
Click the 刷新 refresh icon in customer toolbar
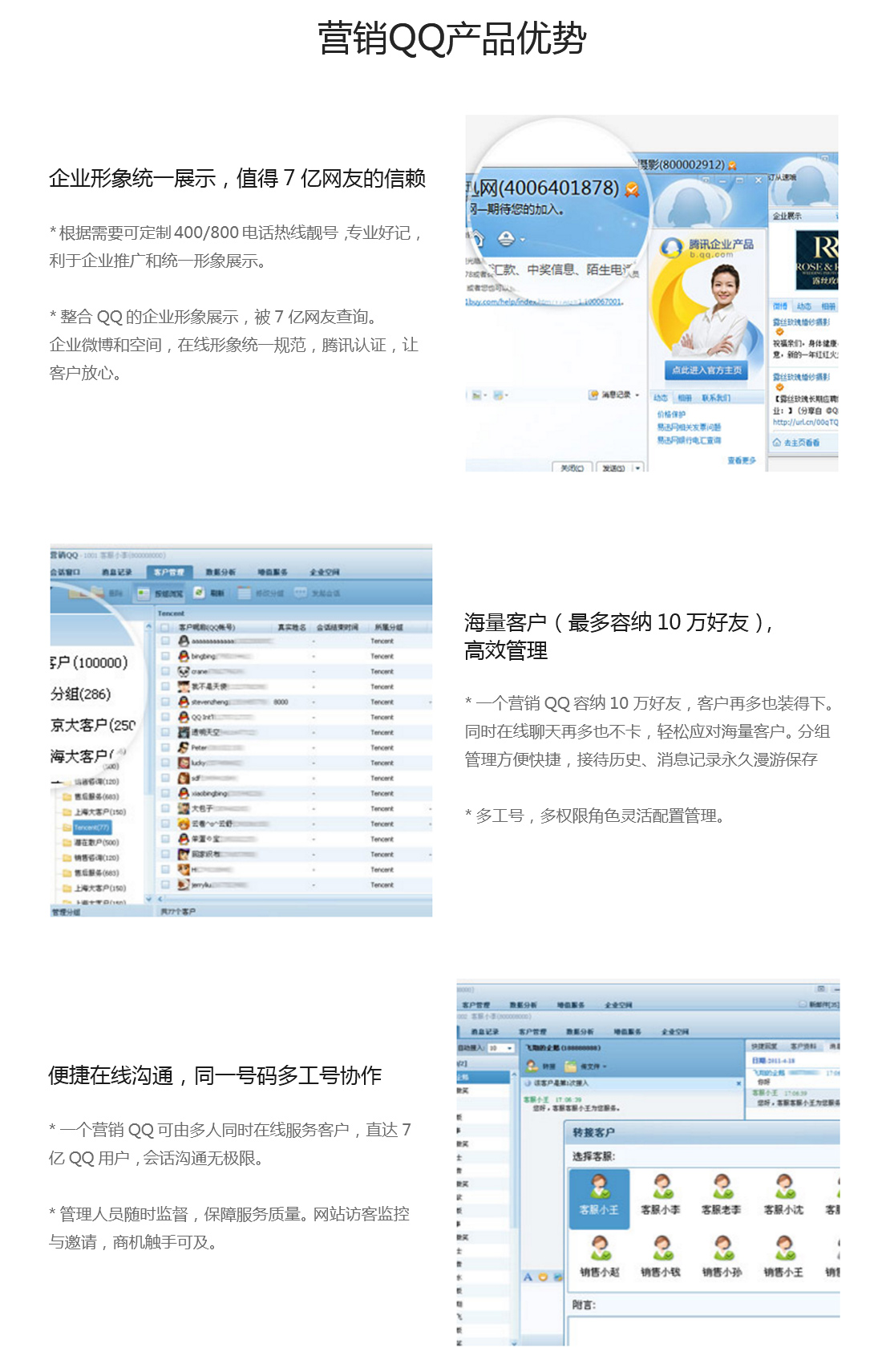[x=199, y=593]
